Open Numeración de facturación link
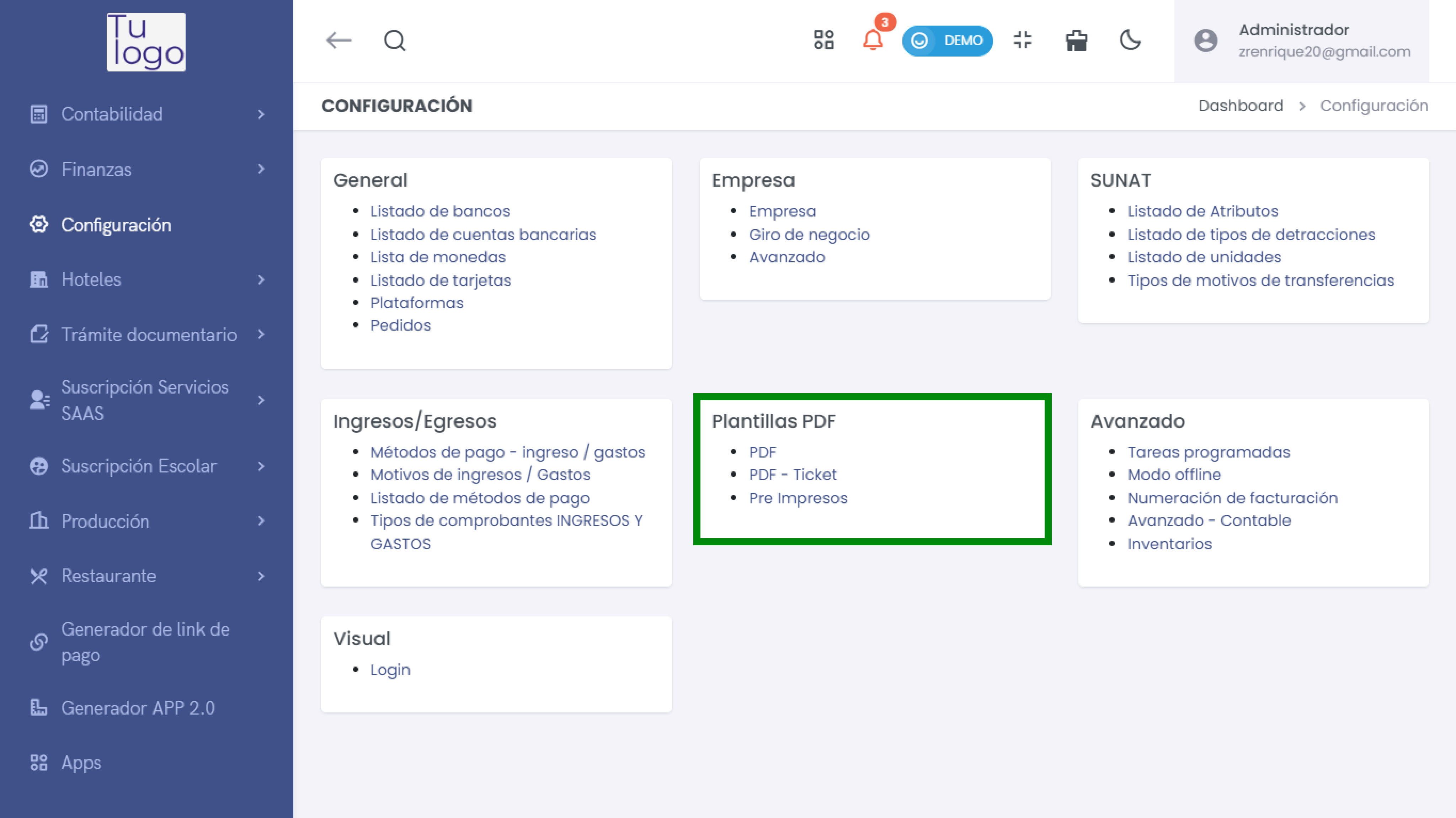Image resolution: width=1456 pixels, height=818 pixels. (1232, 497)
